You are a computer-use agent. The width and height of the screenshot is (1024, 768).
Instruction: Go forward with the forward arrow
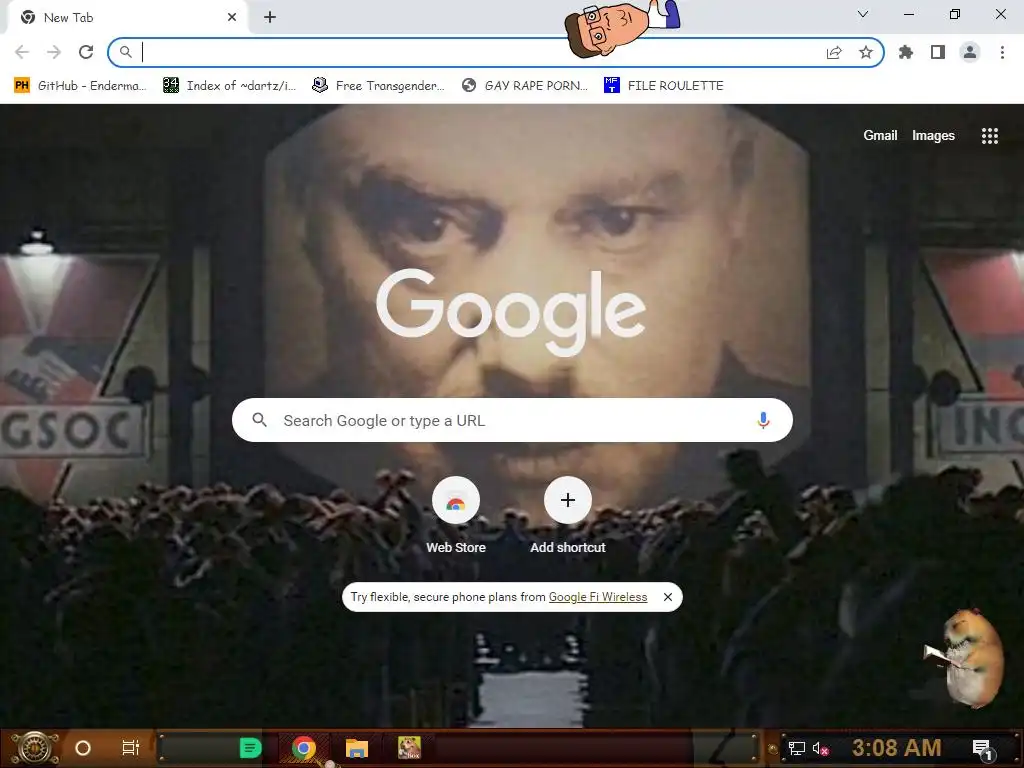tap(54, 52)
